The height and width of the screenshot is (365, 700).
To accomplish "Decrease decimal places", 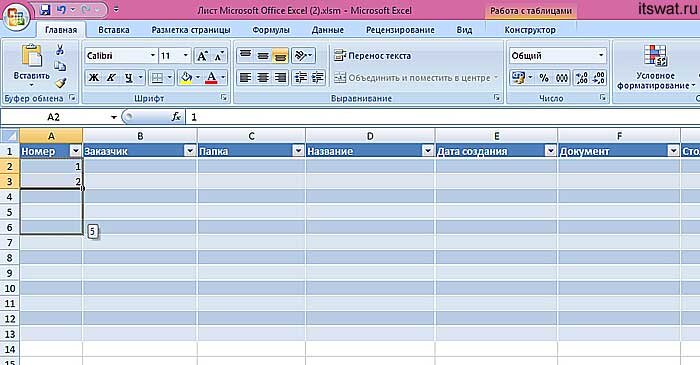I will click(x=599, y=78).
